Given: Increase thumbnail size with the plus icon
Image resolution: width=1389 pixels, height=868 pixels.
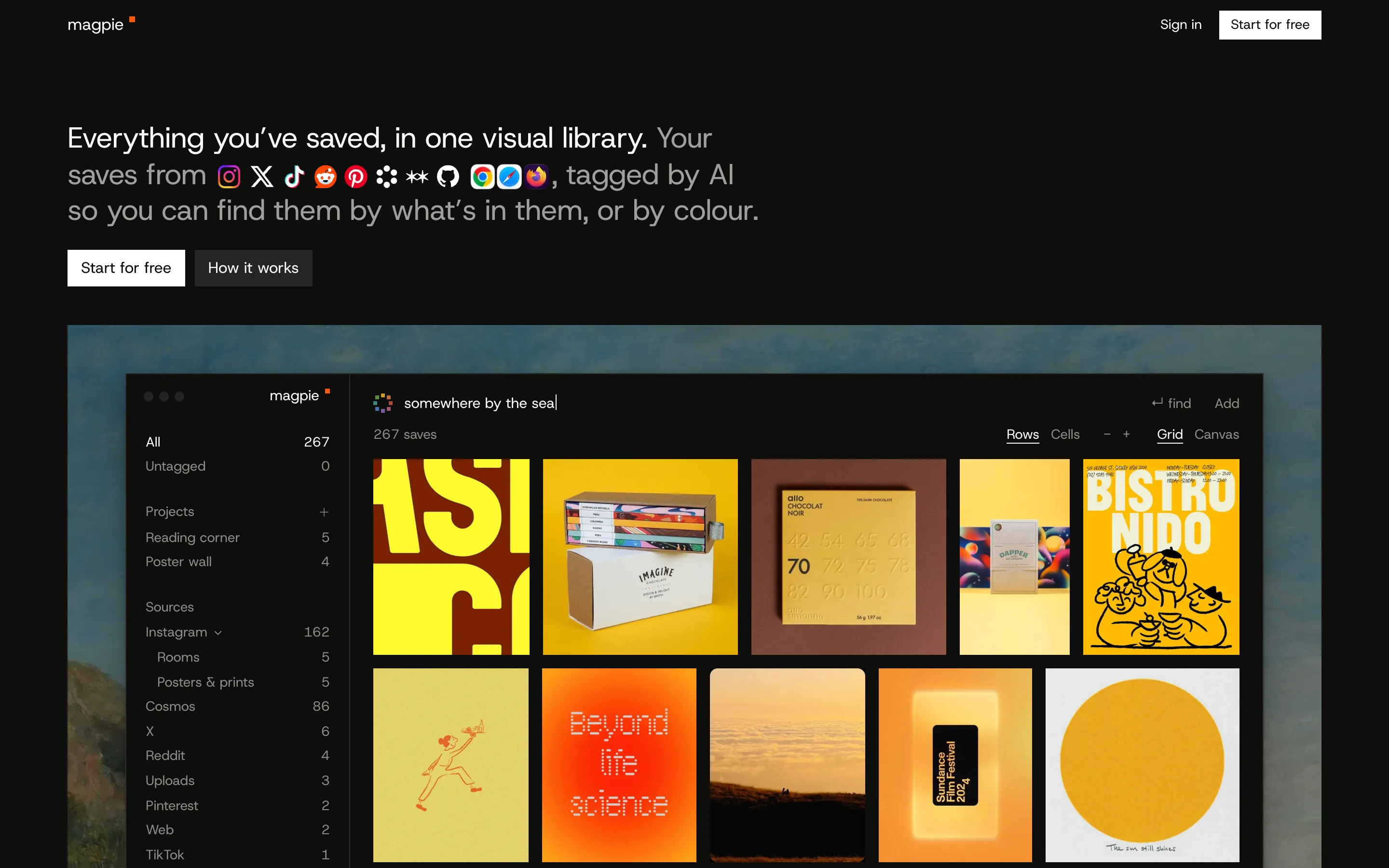Looking at the screenshot, I should (x=1127, y=434).
